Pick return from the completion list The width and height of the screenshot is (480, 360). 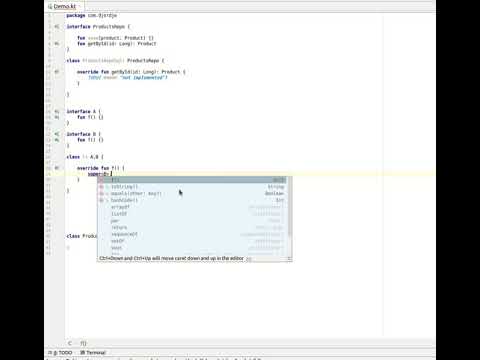click(192, 227)
